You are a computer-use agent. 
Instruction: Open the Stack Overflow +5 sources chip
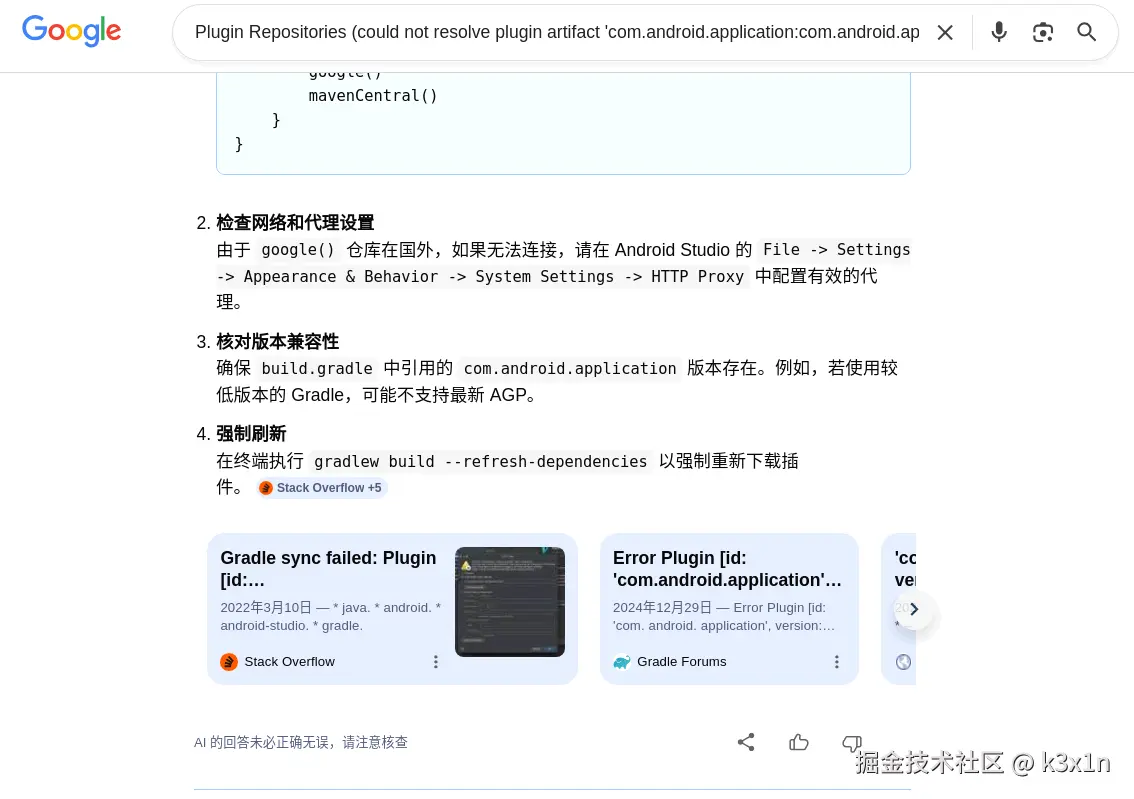pyautogui.click(x=321, y=488)
